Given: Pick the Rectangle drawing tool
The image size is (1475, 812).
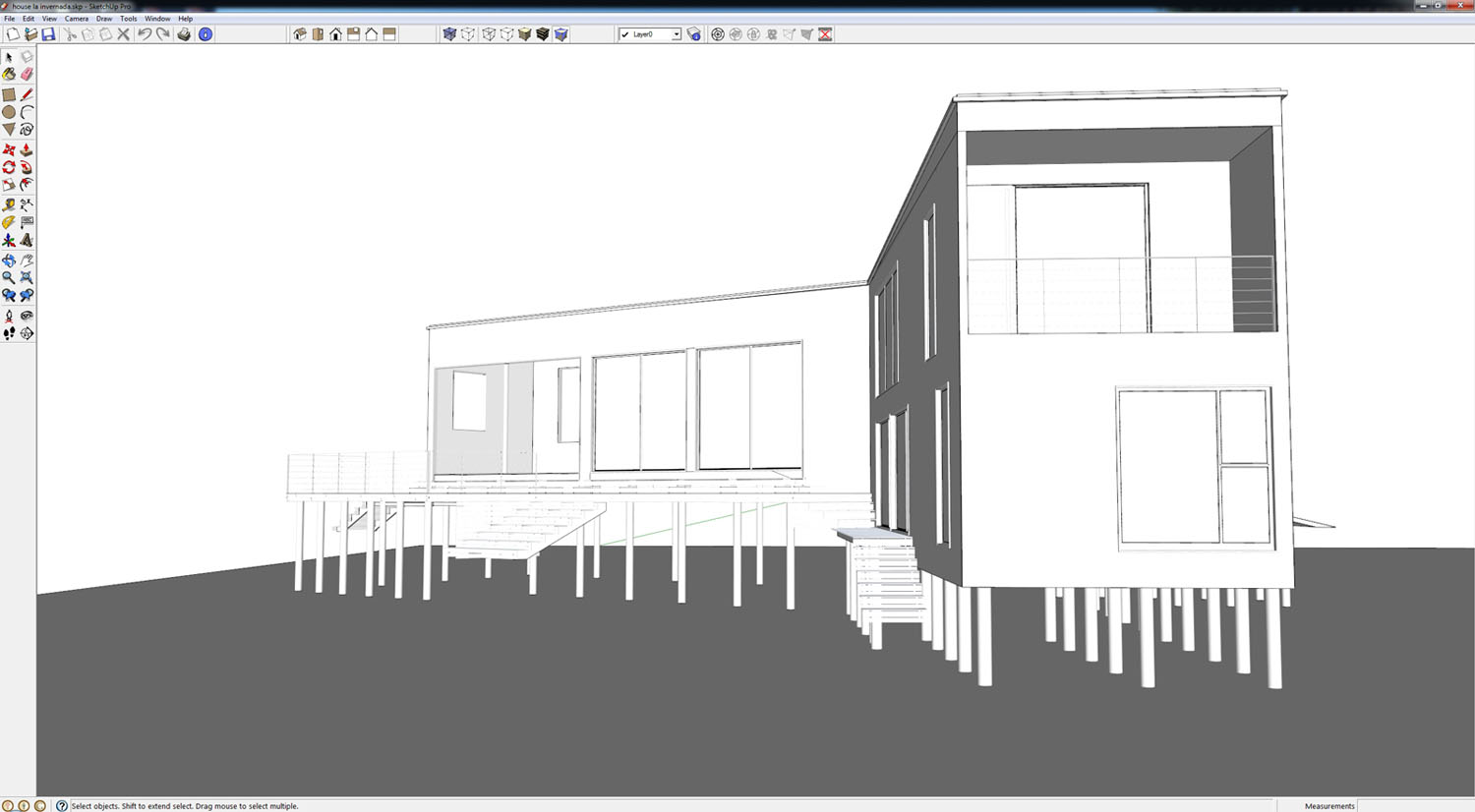Looking at the screenshot, I should click(9, 94).
